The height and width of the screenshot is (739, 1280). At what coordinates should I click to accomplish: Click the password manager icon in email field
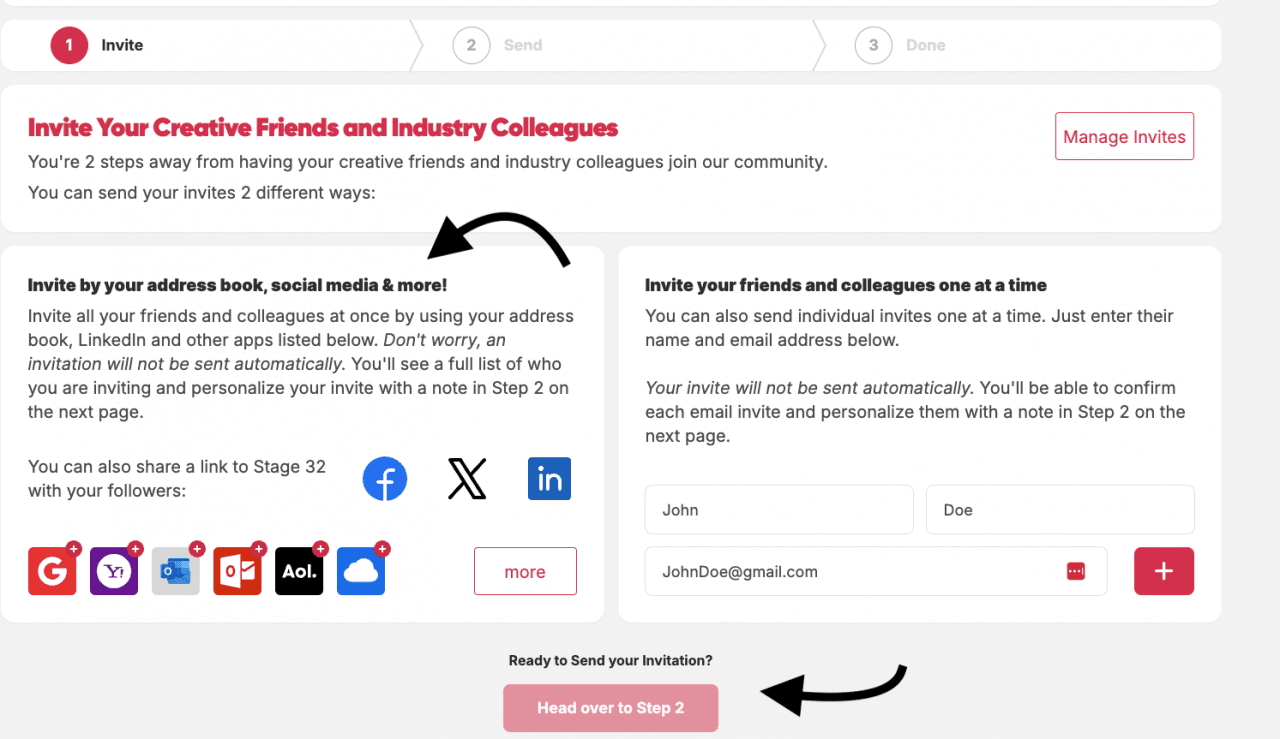pos(1076,571)
